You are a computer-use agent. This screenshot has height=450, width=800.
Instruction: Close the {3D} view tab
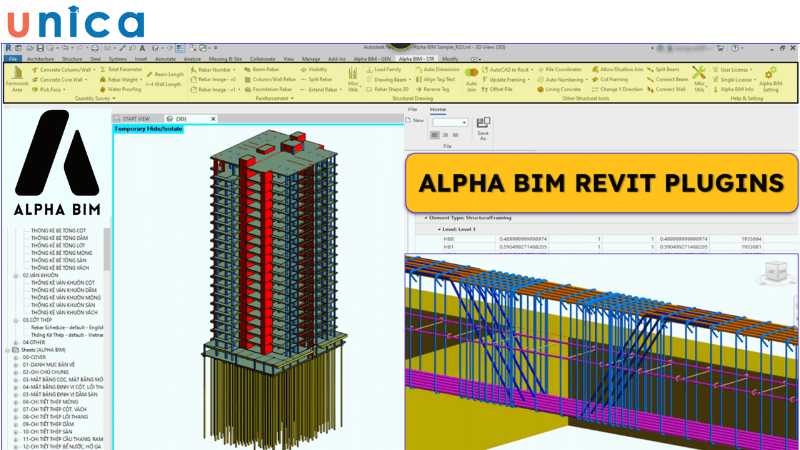(x=213, y=119)
